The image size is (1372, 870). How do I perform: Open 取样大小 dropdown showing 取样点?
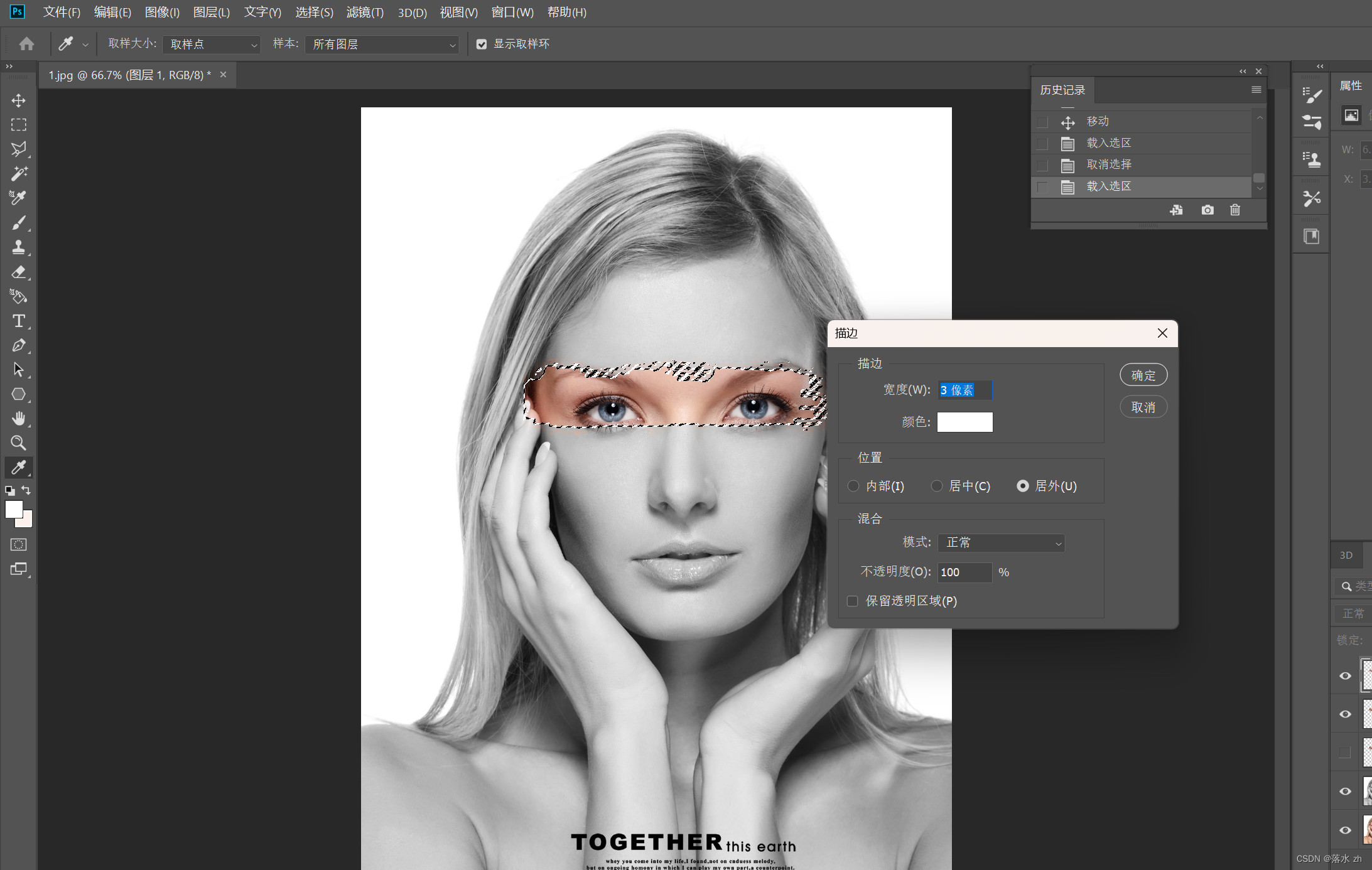(x=211, y=45)
